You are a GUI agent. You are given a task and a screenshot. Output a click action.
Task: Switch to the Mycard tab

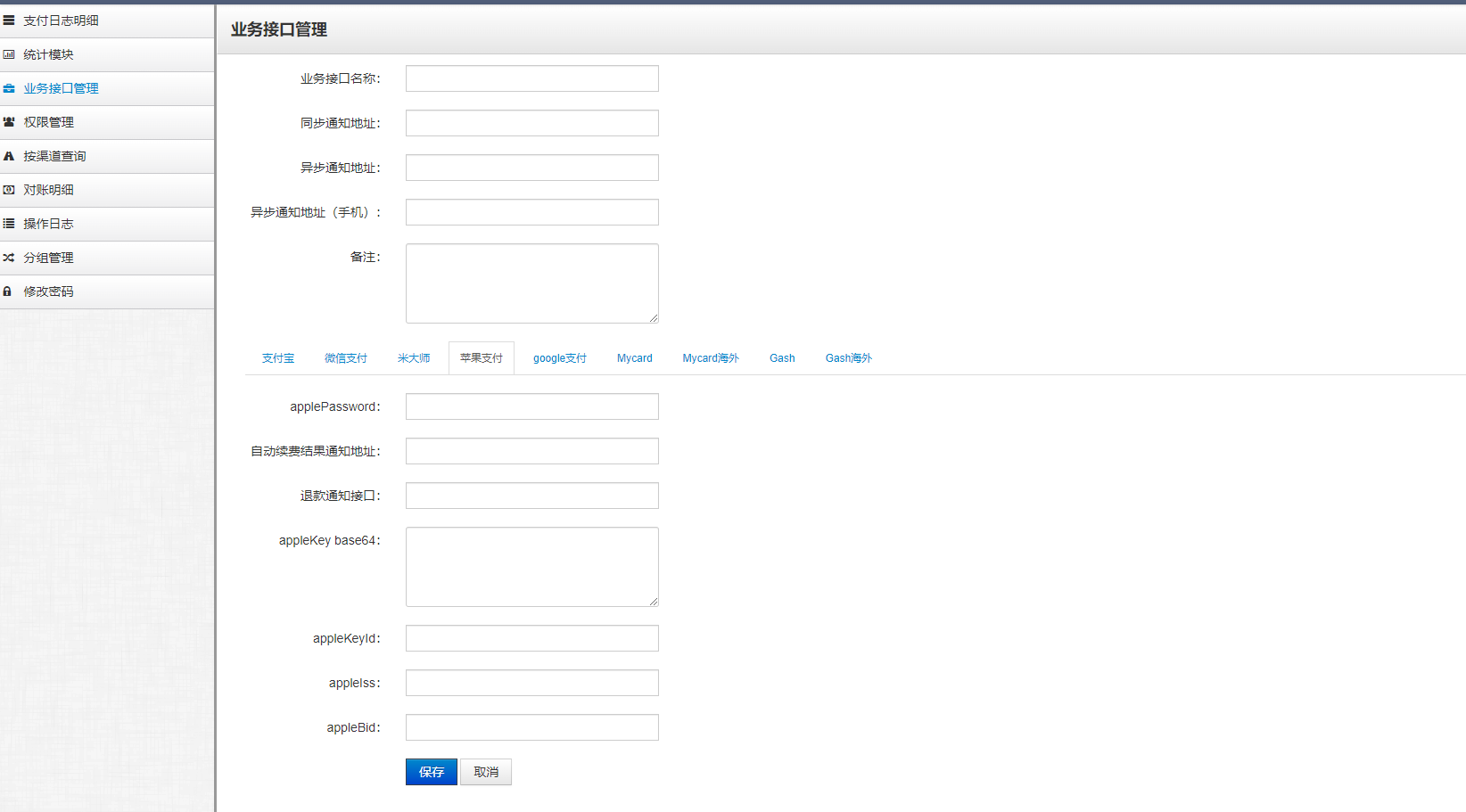point(635,358)
